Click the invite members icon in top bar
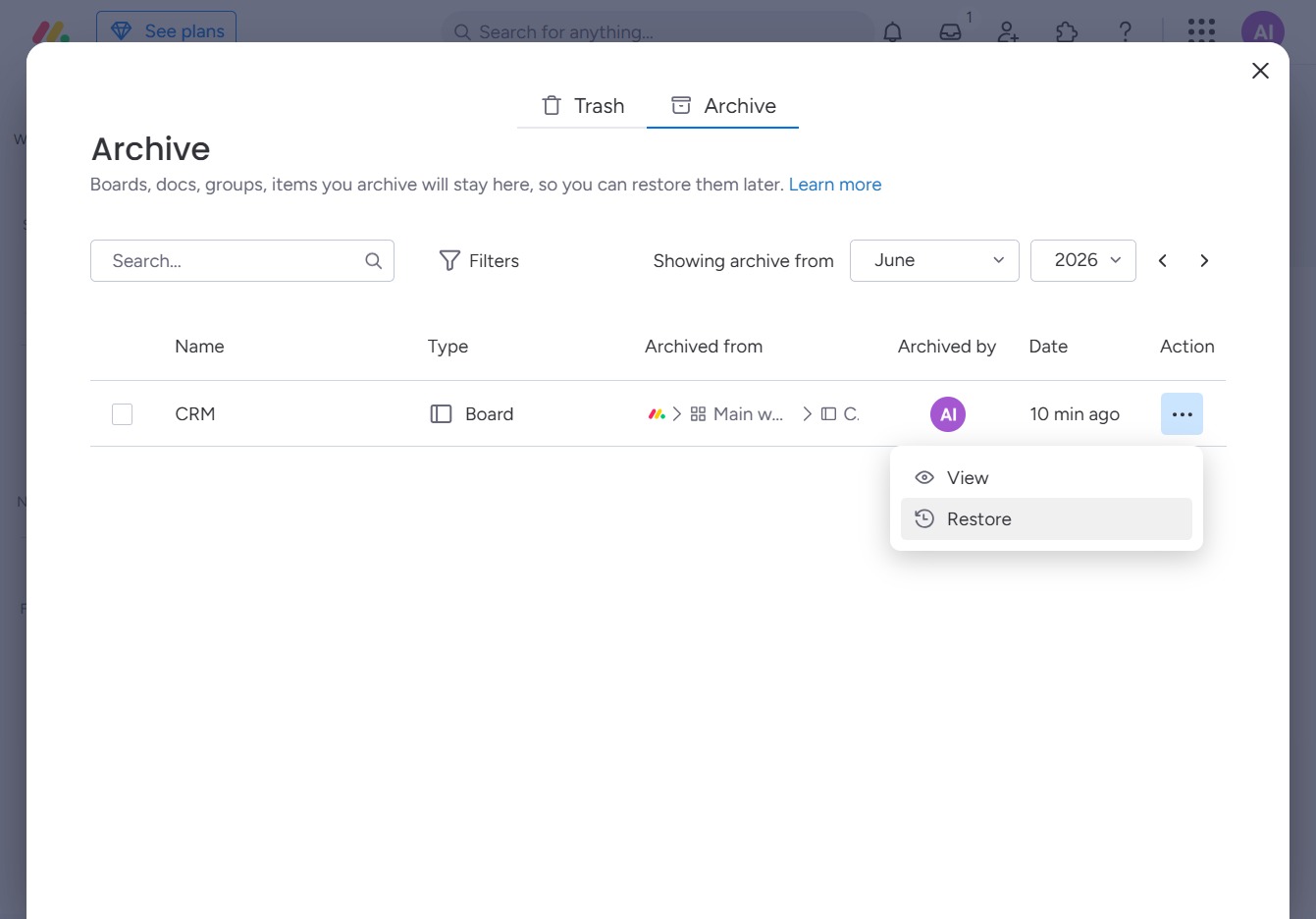The height and width of the screenshot is (919, 1316). [x=1008, y=31]
